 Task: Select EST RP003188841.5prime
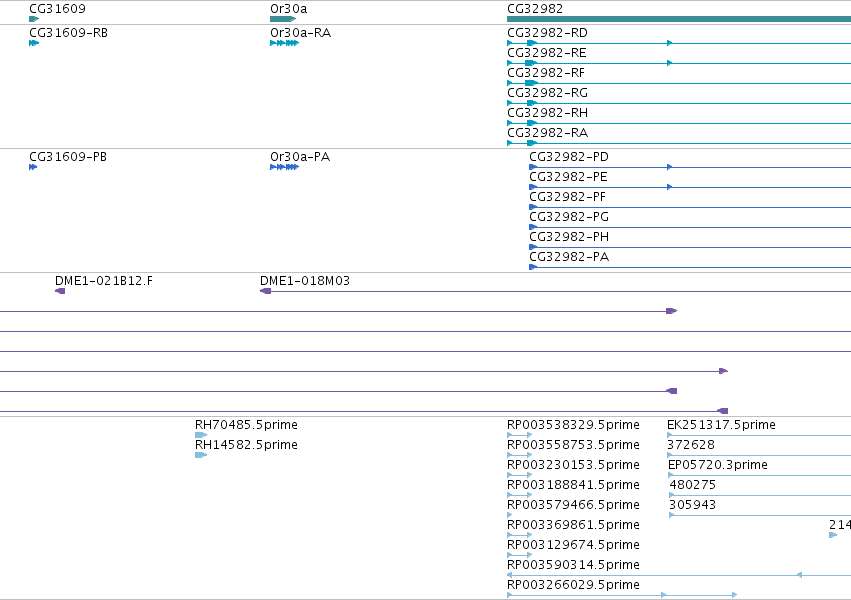(573, 485)
